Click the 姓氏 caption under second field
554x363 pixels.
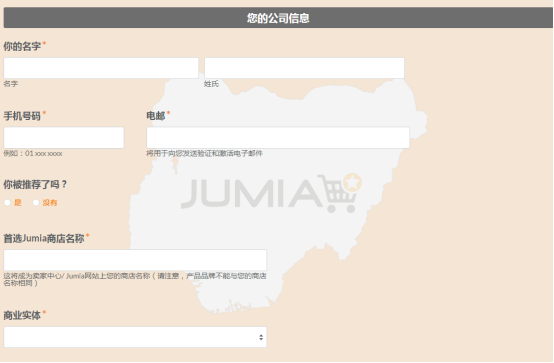(x=211, y=84)
